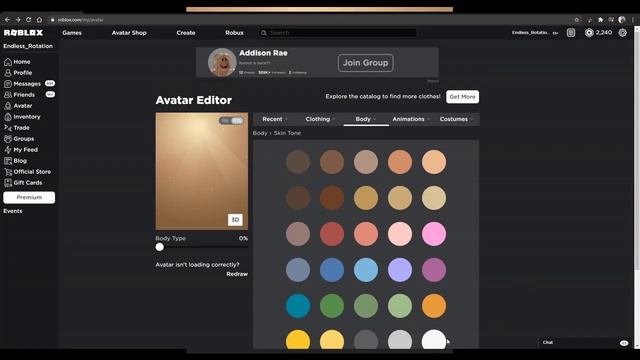The image size is (640, 360).
Task: Click the Roblox logo
Action: (x=23, y=33)
